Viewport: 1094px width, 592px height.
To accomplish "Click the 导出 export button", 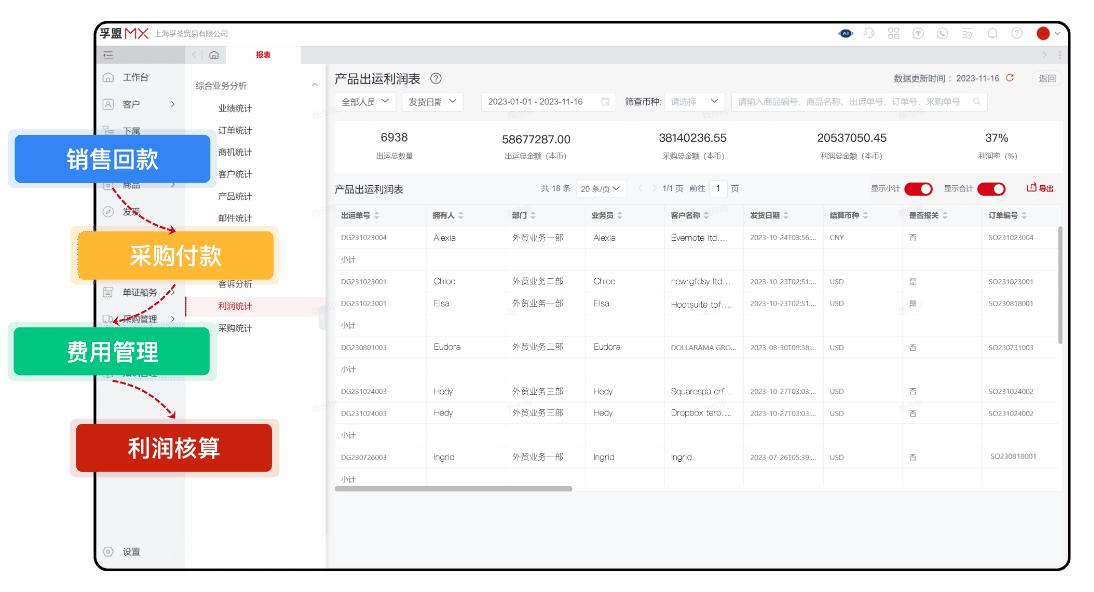I will click(1040, 189).
